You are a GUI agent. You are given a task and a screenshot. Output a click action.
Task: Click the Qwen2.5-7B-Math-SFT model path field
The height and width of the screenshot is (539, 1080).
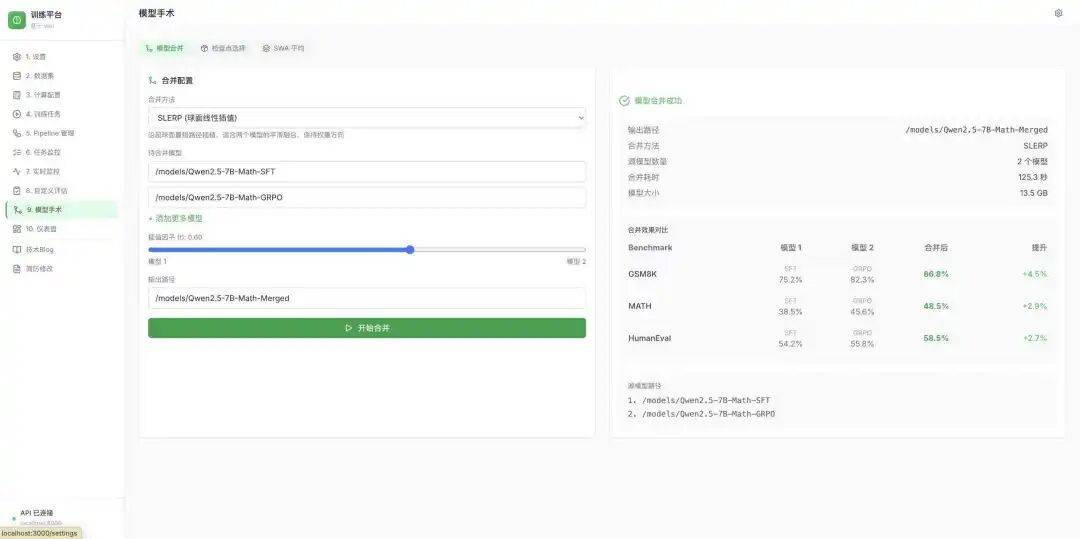coord(366,172)
